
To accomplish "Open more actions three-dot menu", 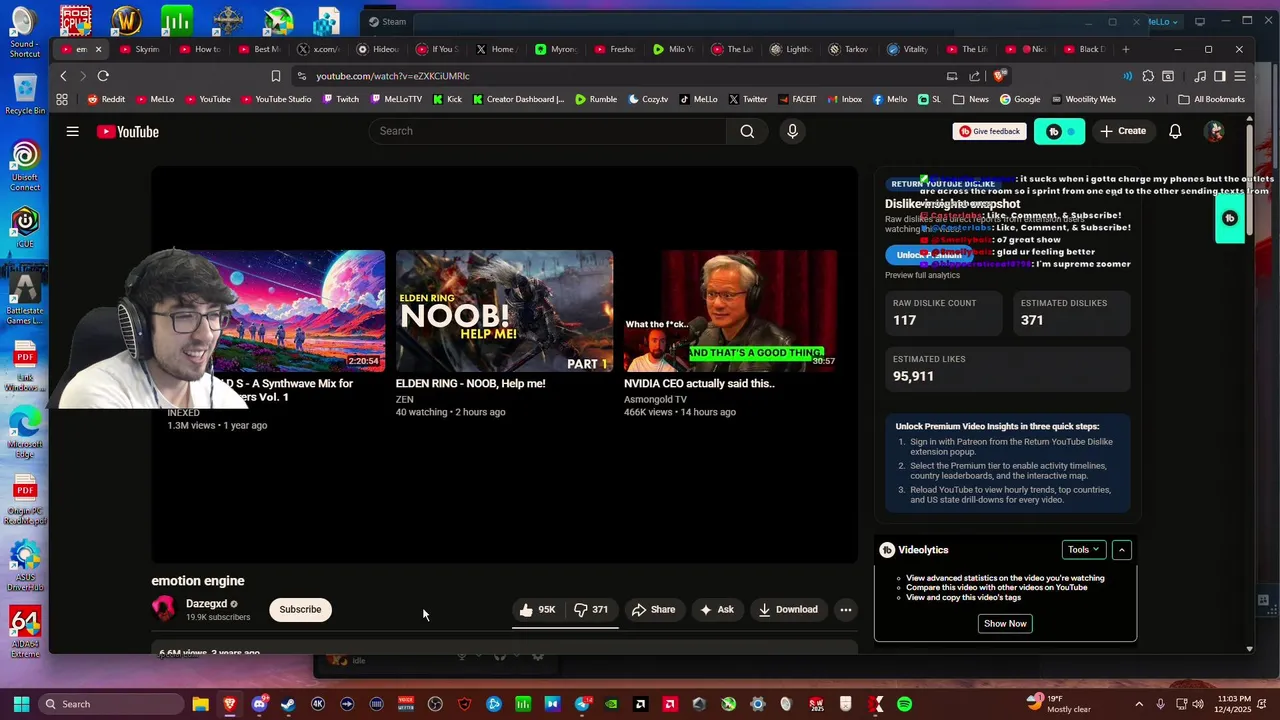I will pos(845,610).
